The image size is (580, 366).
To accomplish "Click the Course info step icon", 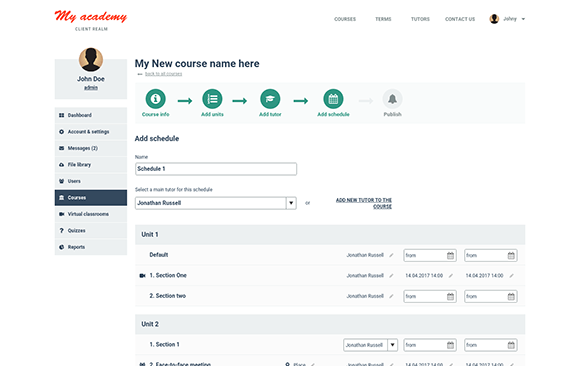I will pos(155,99).
